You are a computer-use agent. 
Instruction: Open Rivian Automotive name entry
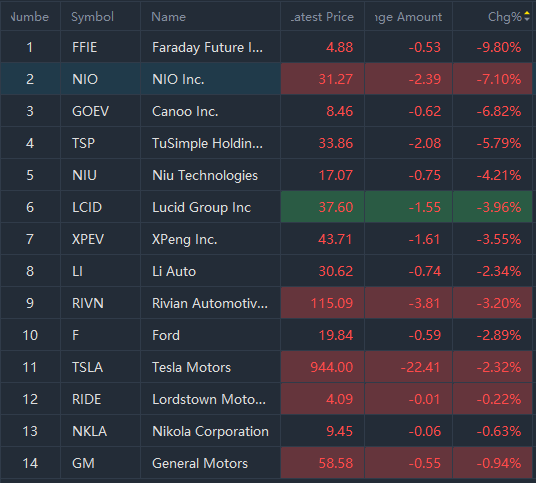210,303
